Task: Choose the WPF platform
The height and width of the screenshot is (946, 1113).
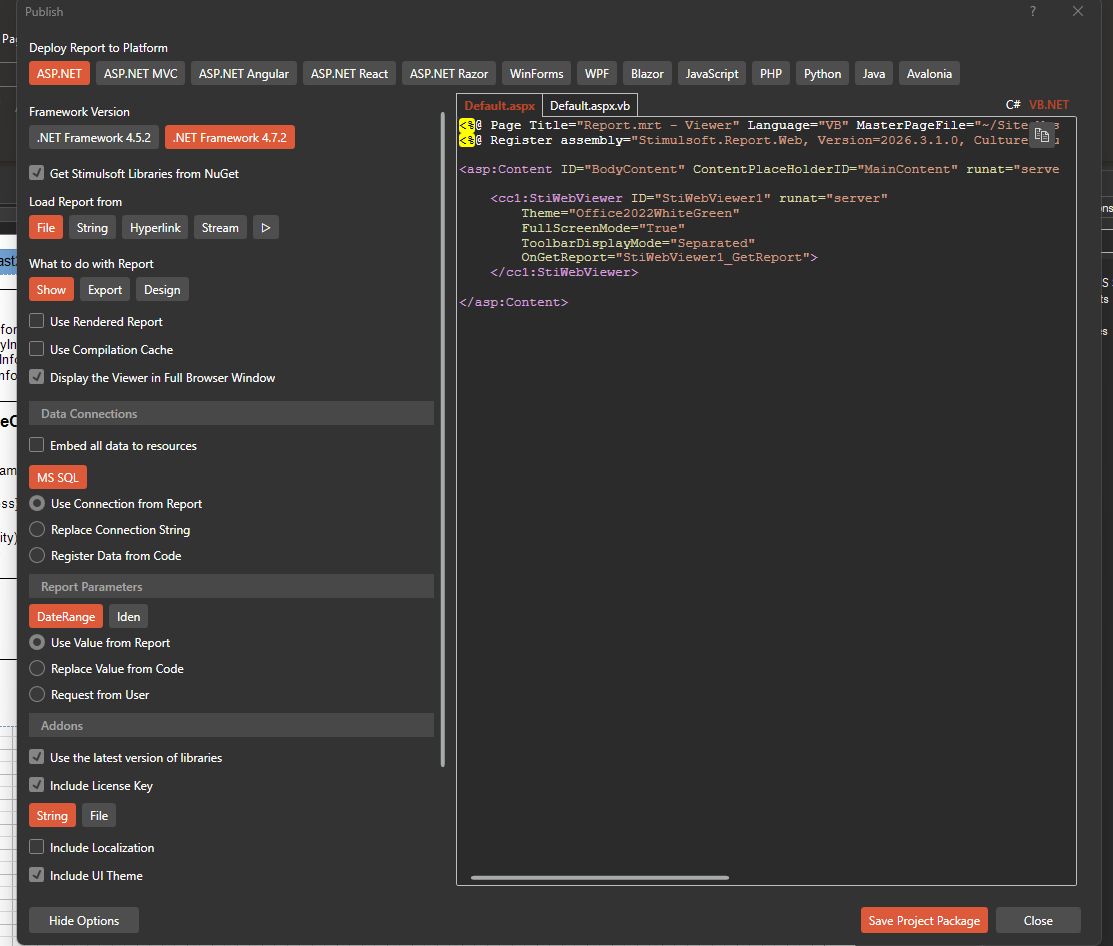Action: click(x=597, y=74)
